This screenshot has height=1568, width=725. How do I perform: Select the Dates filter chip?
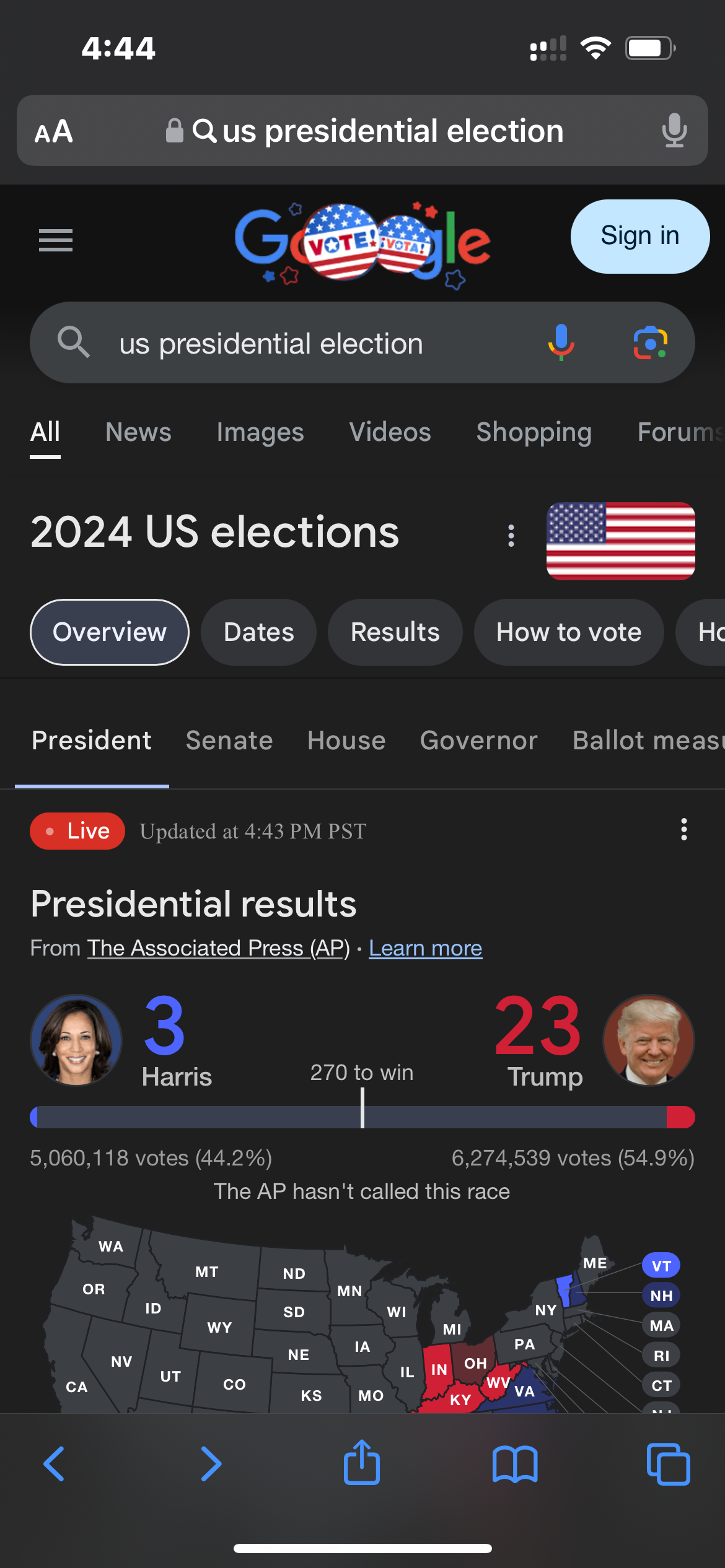point(258,632)
